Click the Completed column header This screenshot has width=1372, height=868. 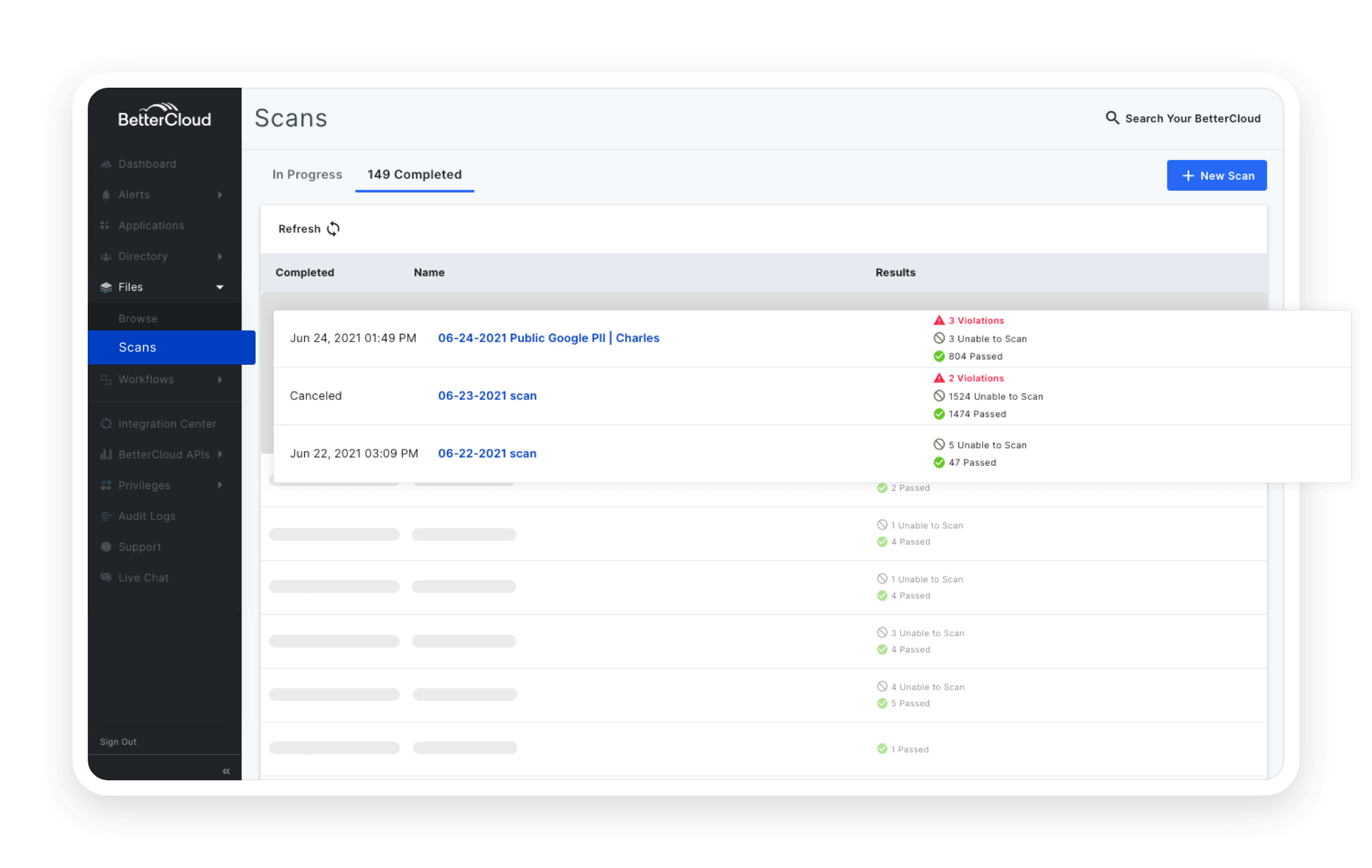click(305, 273)
